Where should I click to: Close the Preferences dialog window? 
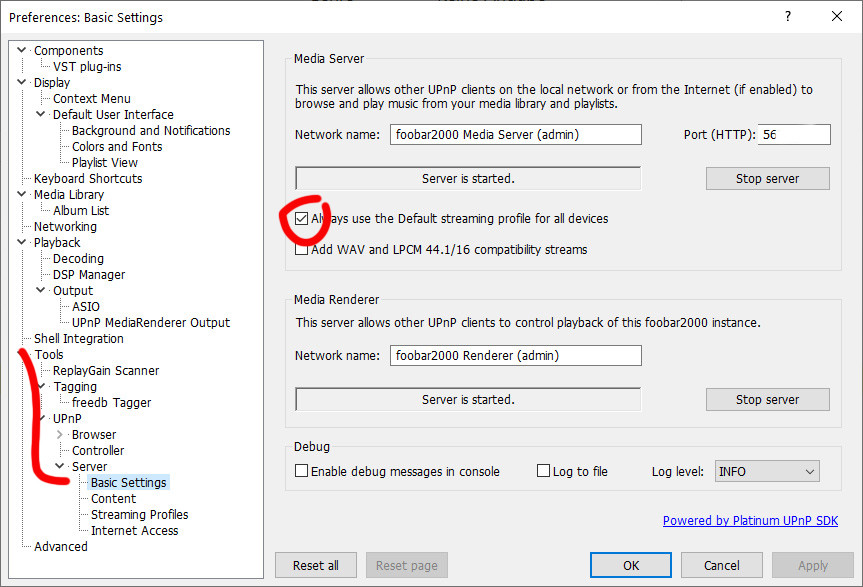point(837,16)
